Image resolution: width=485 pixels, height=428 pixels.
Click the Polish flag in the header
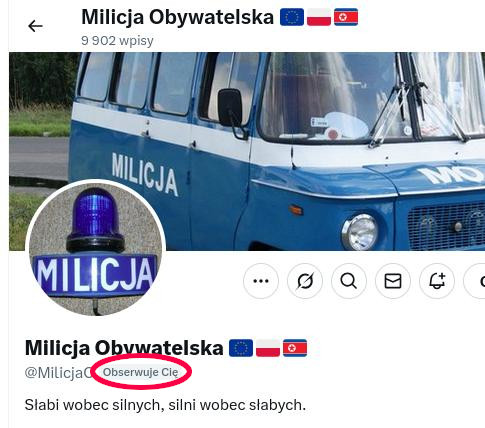click(319, 17)
